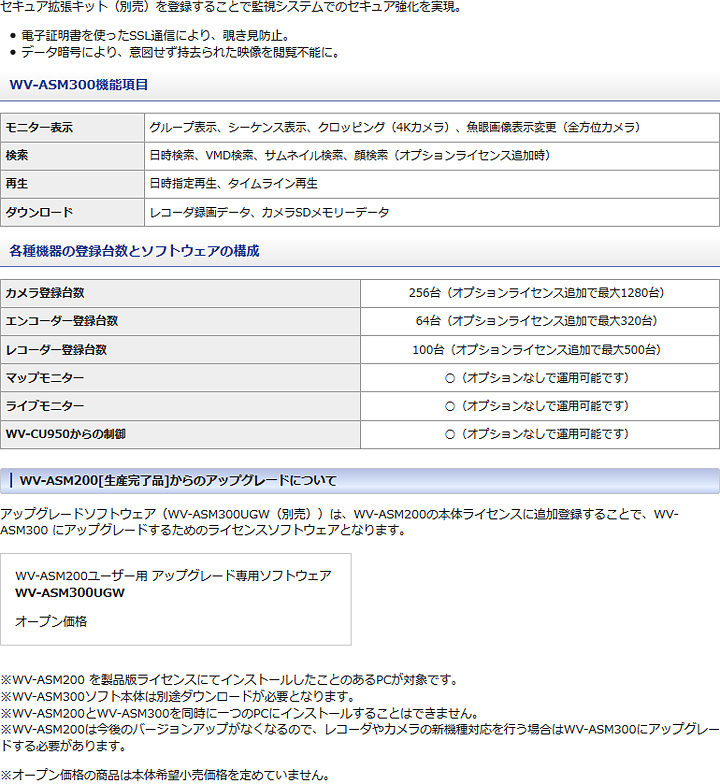The height and width of the screenshot is (784, 720).
Task: Click the 'WV-ASM300機能項目' section heading
Action: tap(79, 84)
